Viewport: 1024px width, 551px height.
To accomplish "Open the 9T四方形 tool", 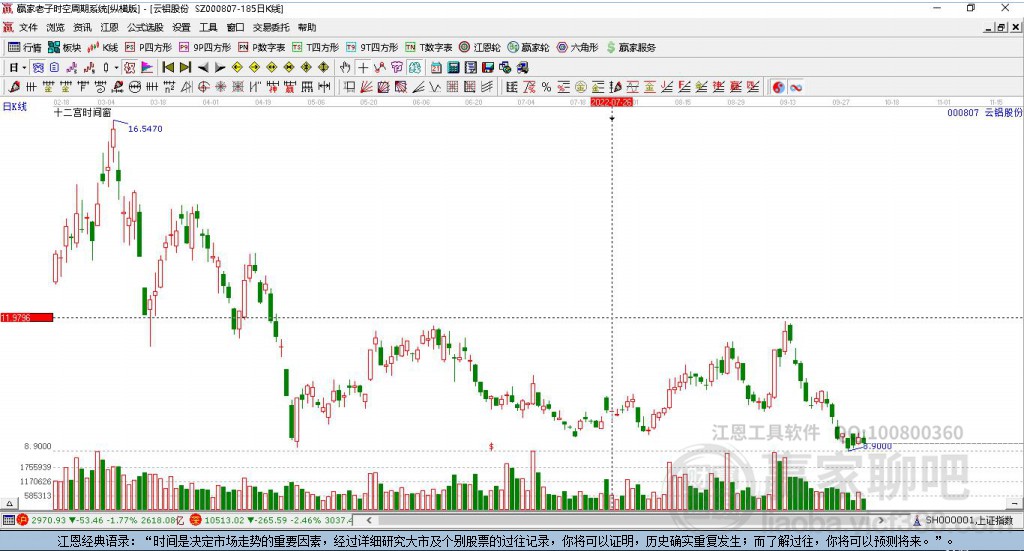I will click(x=372, y=48).
